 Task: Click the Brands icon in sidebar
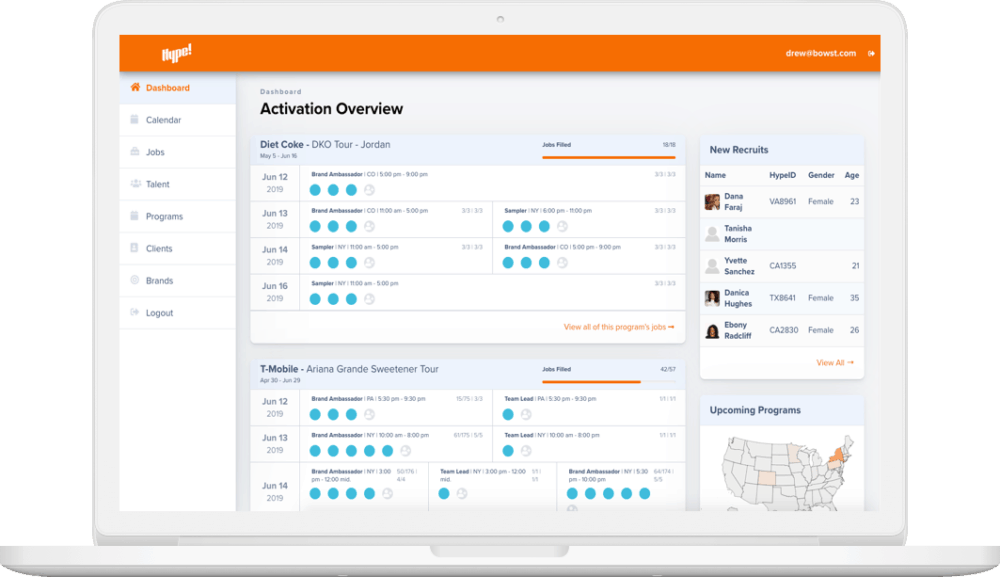[x=135, y=280]
